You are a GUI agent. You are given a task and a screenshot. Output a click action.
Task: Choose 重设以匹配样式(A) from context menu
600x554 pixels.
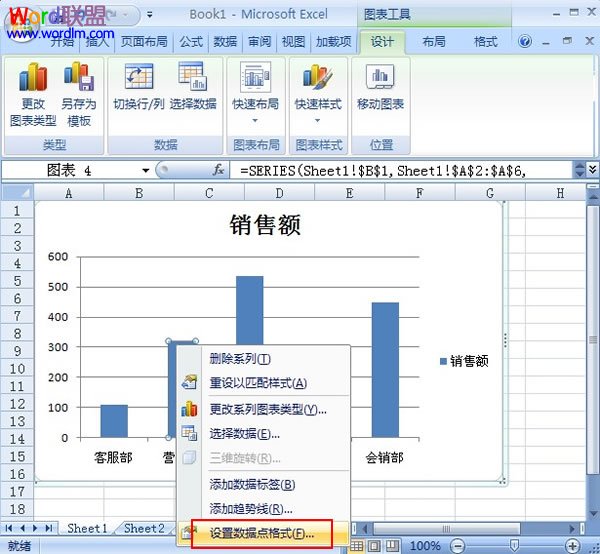tap(264, 383)
